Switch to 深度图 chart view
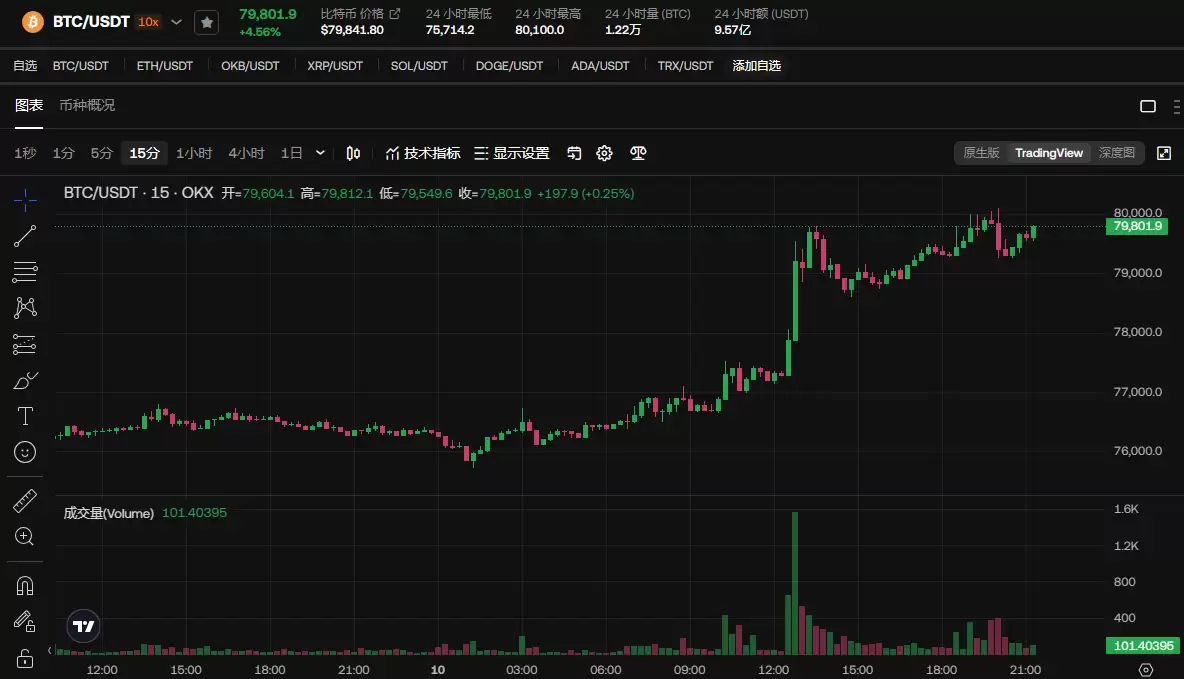This screenshot has height=679, width=1184. tap(1116, 153)
